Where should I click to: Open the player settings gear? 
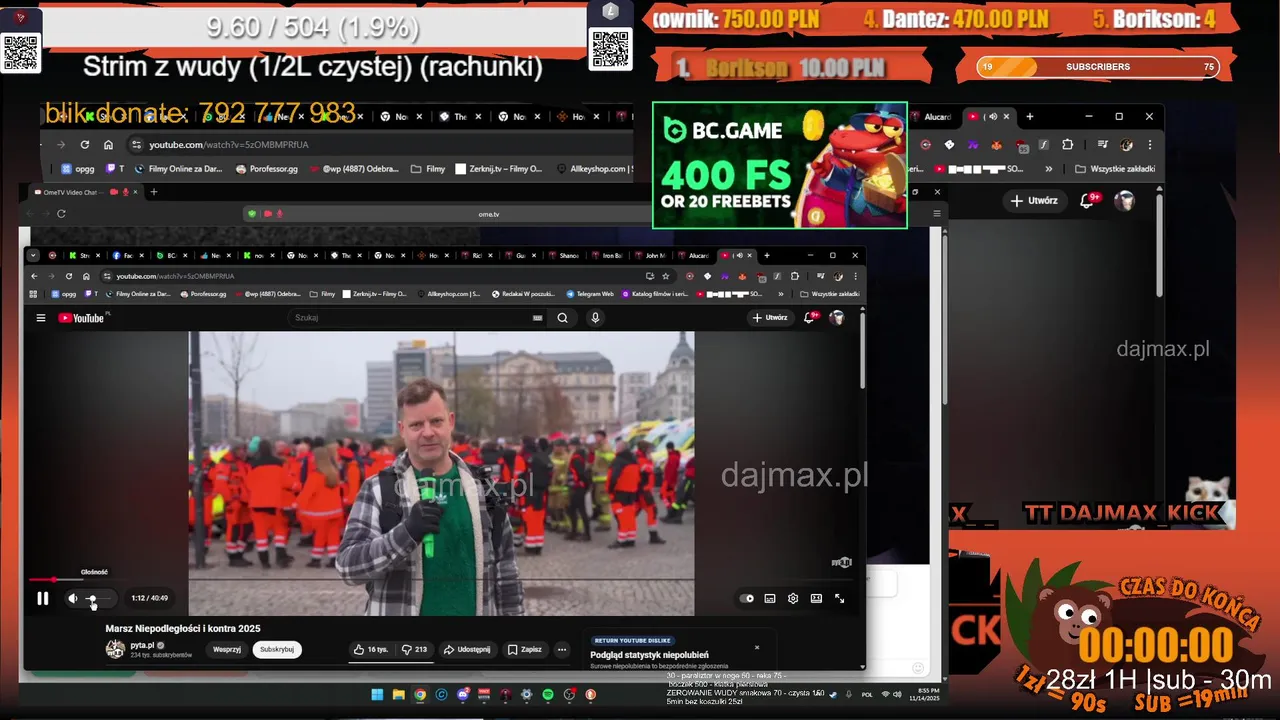click(x=793, y=598)
